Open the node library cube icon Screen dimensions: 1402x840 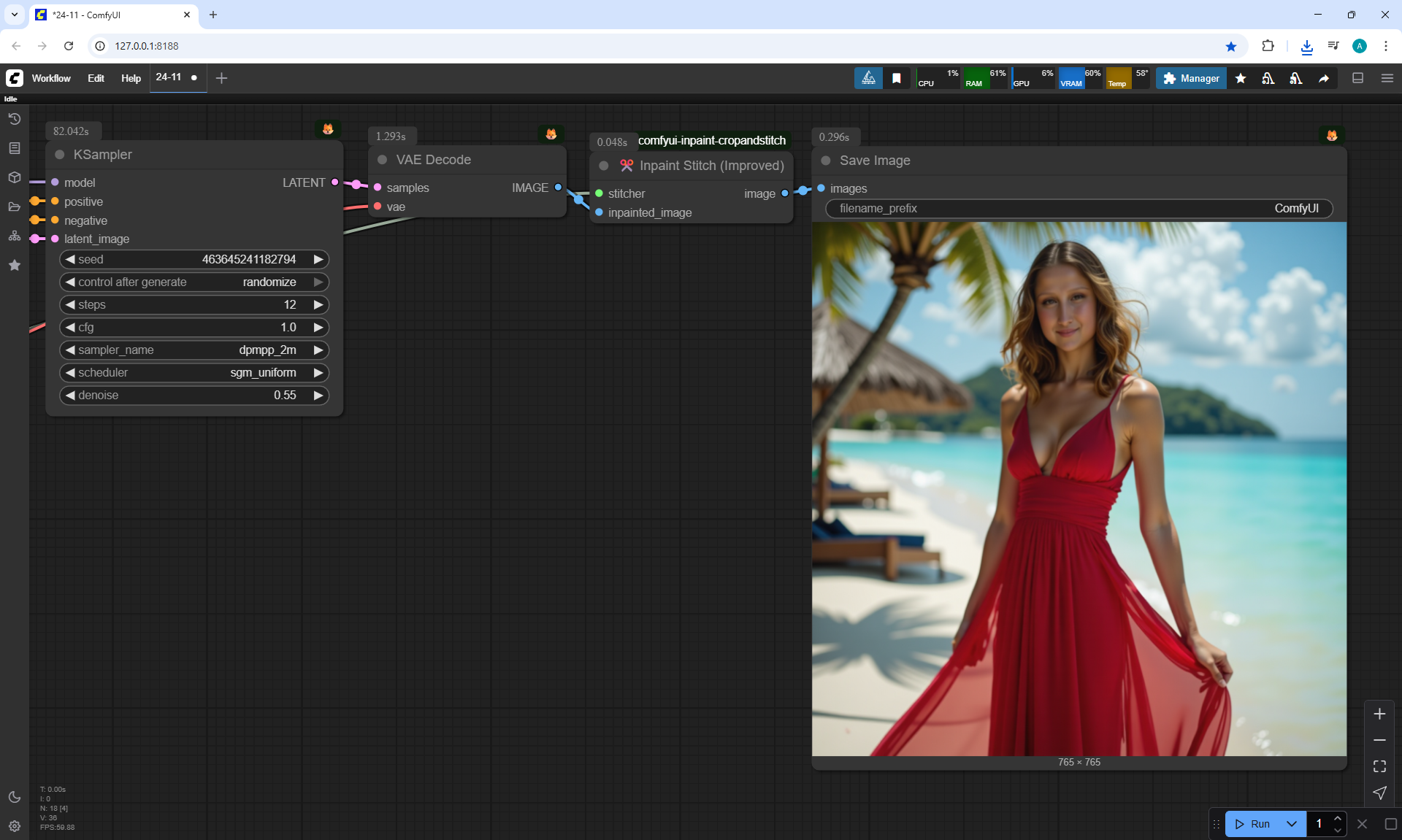(x=15, y=177)
